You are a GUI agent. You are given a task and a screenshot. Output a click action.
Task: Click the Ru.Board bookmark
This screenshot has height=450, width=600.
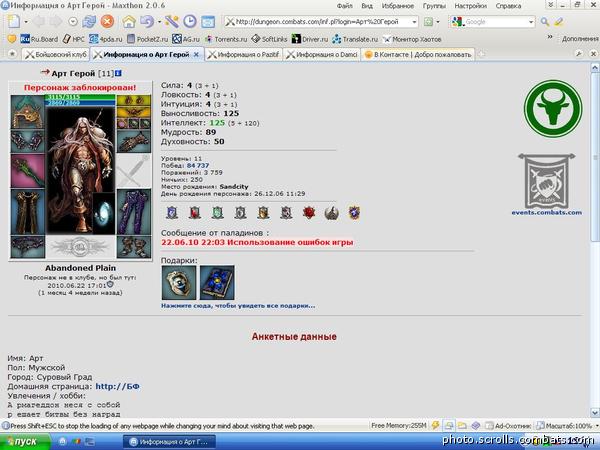[x=39, y=39]
